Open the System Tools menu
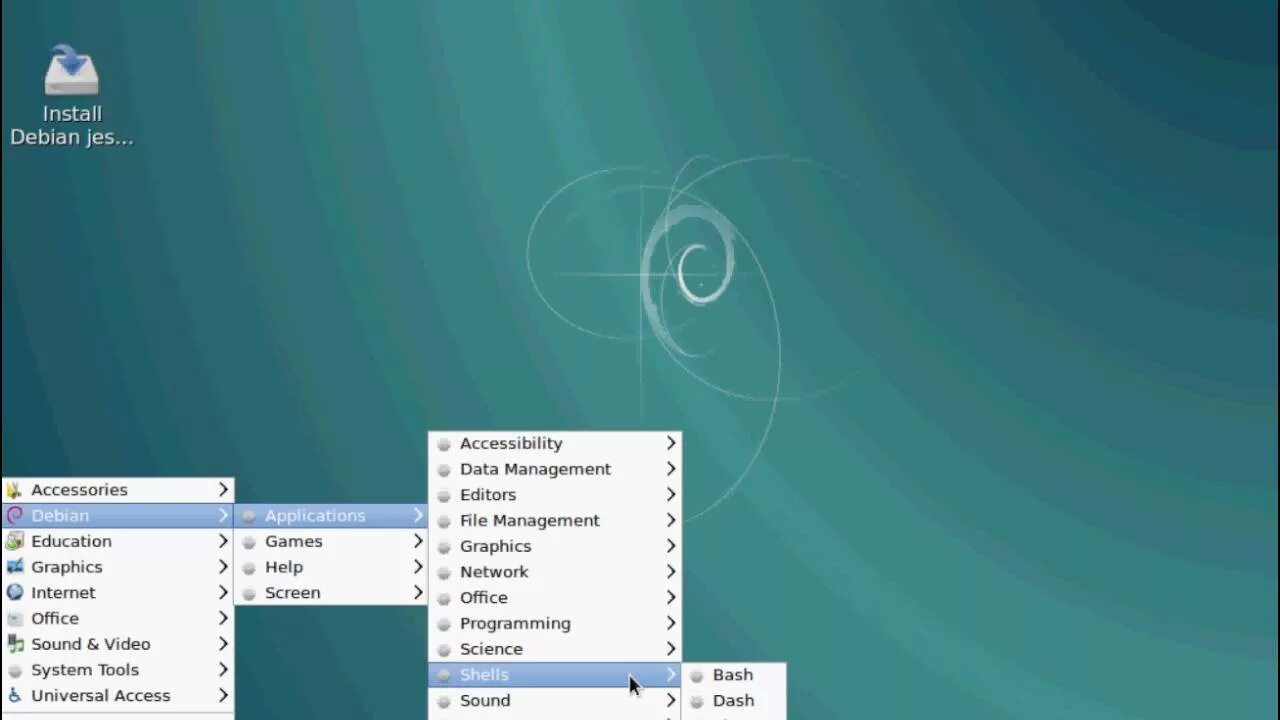 [118, 670]
